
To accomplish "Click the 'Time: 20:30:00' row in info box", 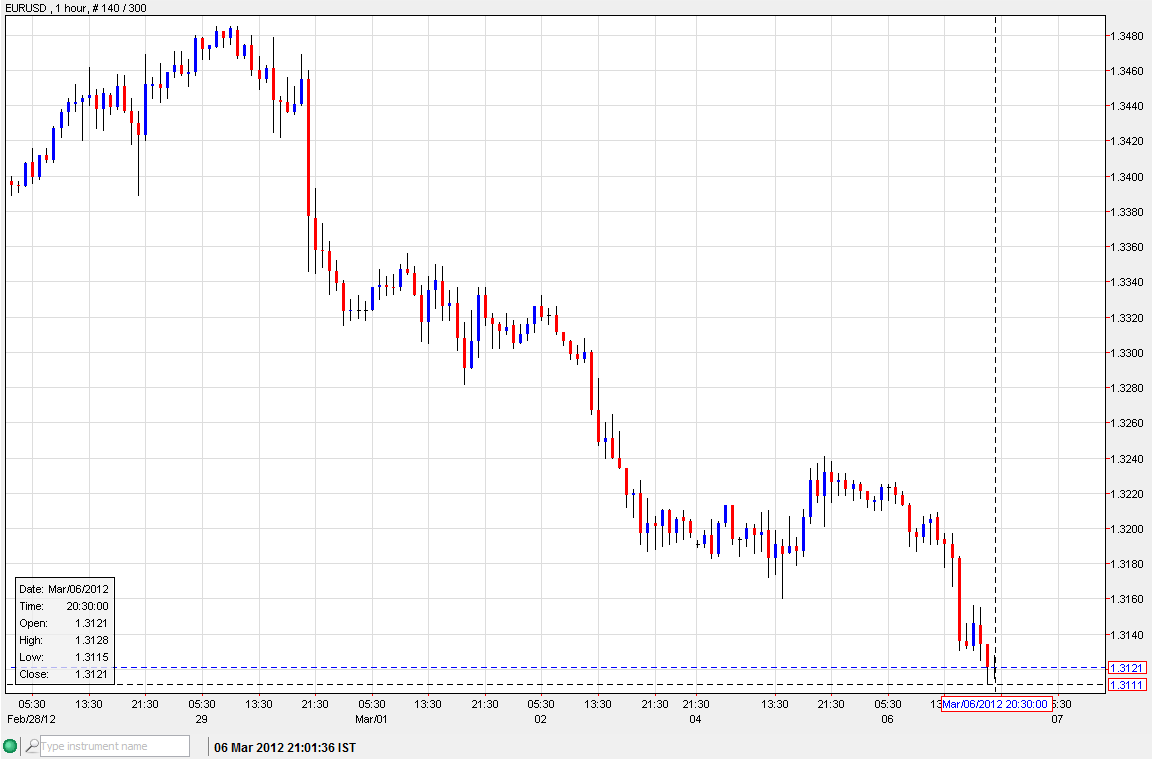I will 64,606.
